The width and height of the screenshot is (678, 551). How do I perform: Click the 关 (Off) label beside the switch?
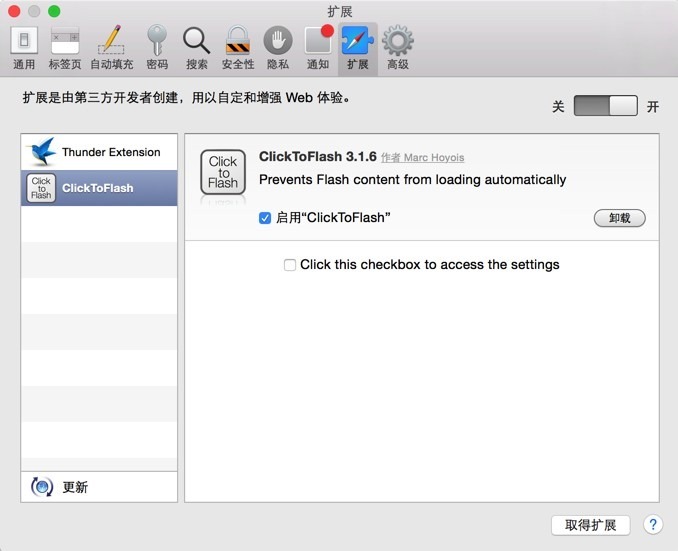[x=558, y=106]
